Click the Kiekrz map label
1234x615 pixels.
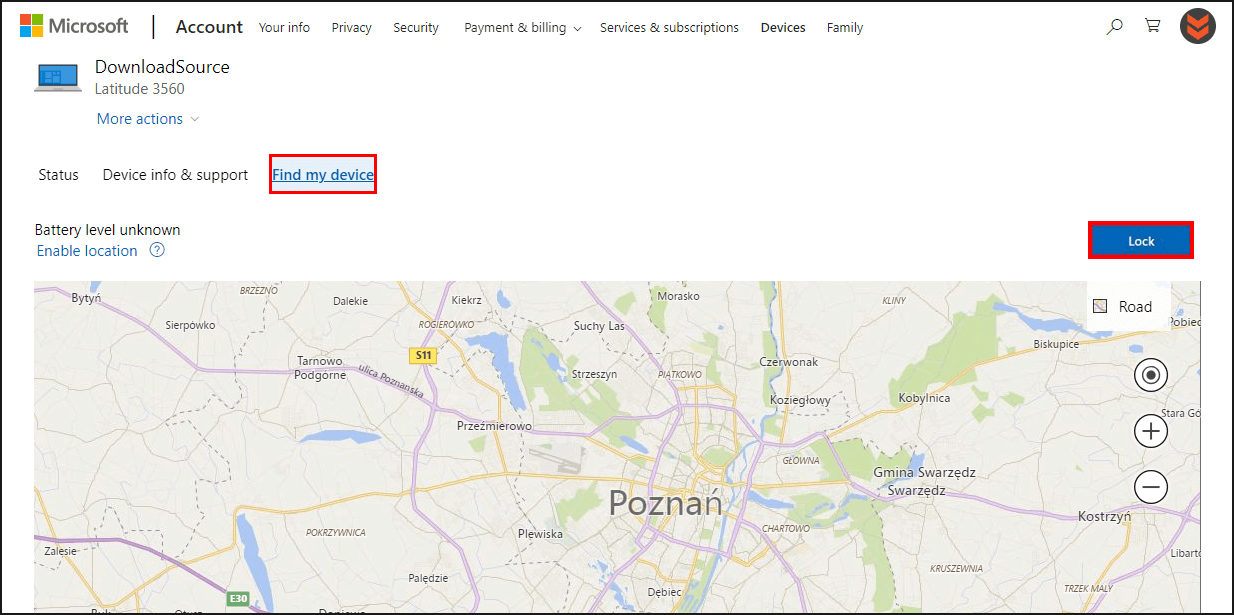(466, 300)
